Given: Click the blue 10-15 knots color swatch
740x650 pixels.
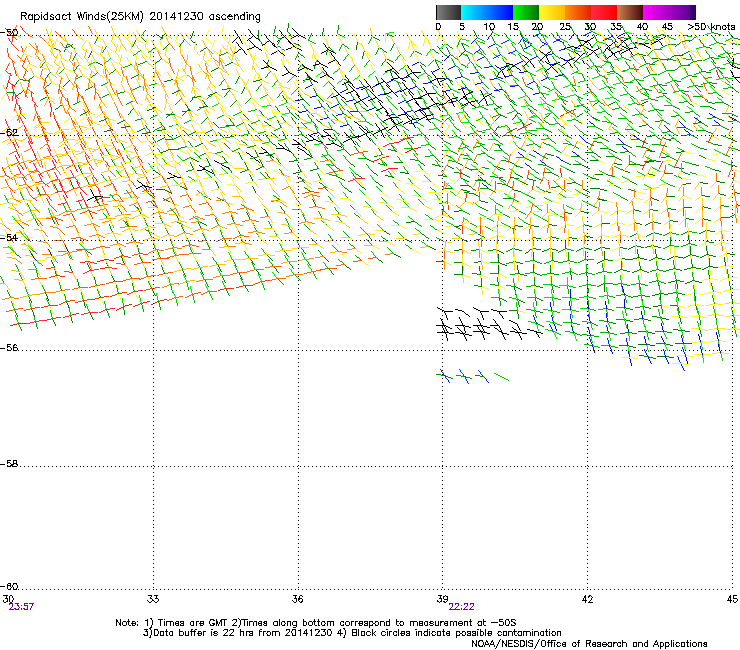Looking at the screenshot, I should click(x=500, y=12).
